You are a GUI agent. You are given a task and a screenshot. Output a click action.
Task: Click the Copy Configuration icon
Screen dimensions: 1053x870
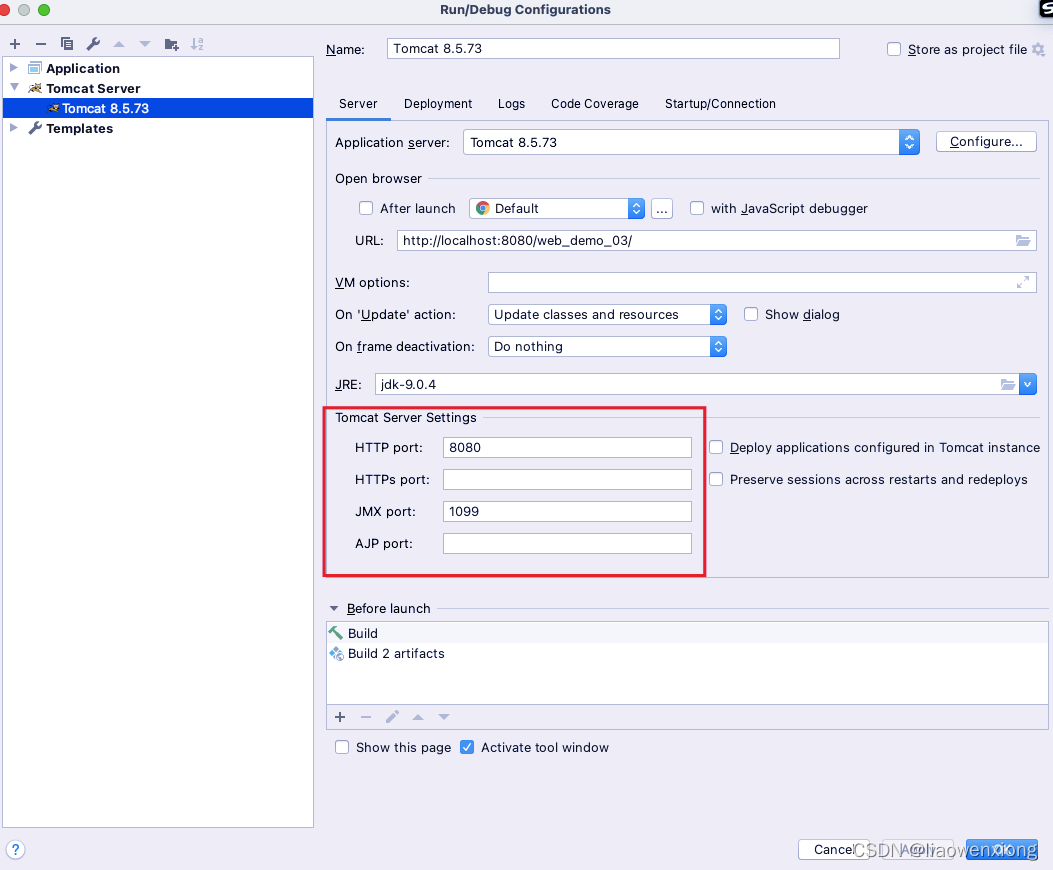click(x=66, y=44)
